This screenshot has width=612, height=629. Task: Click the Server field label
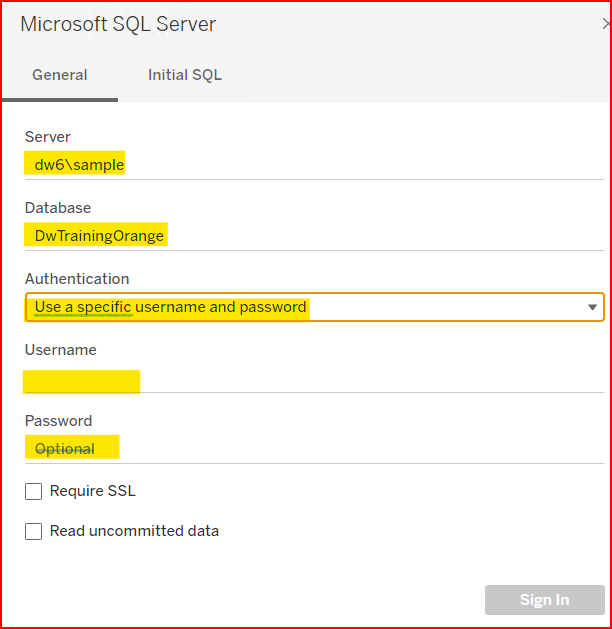[48, 137]
